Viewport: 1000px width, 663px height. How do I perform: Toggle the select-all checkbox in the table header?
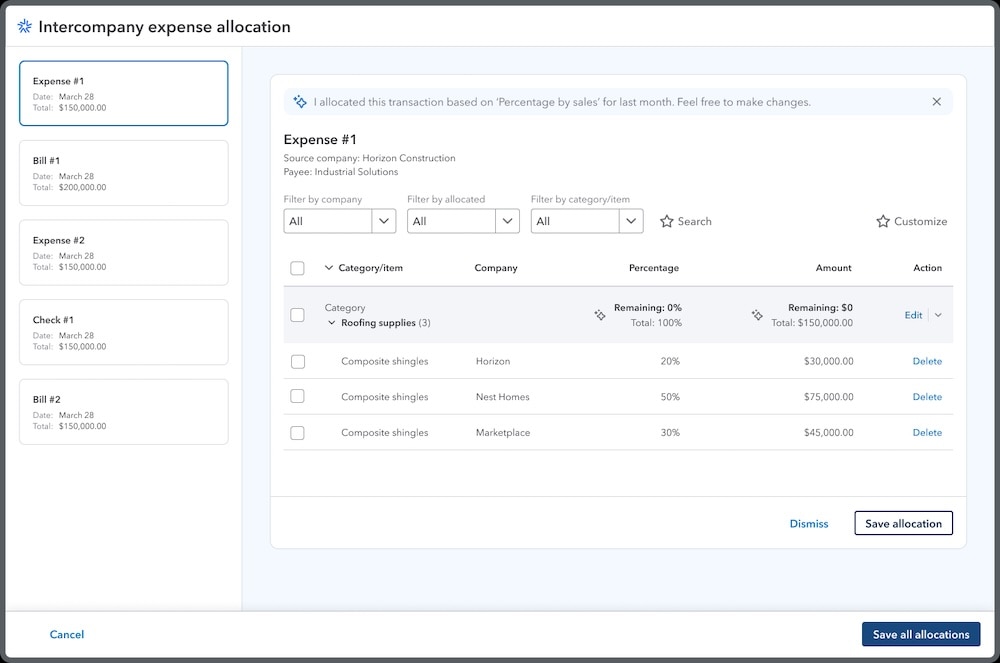pos(297,268)
